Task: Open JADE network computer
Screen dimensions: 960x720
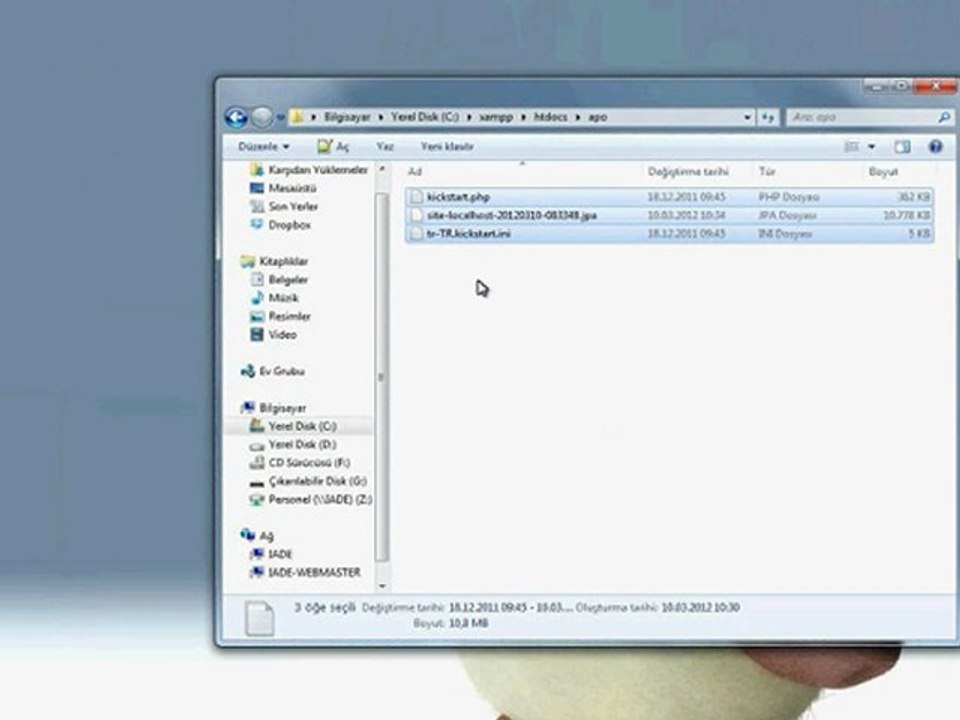Action: pos(271,554)
